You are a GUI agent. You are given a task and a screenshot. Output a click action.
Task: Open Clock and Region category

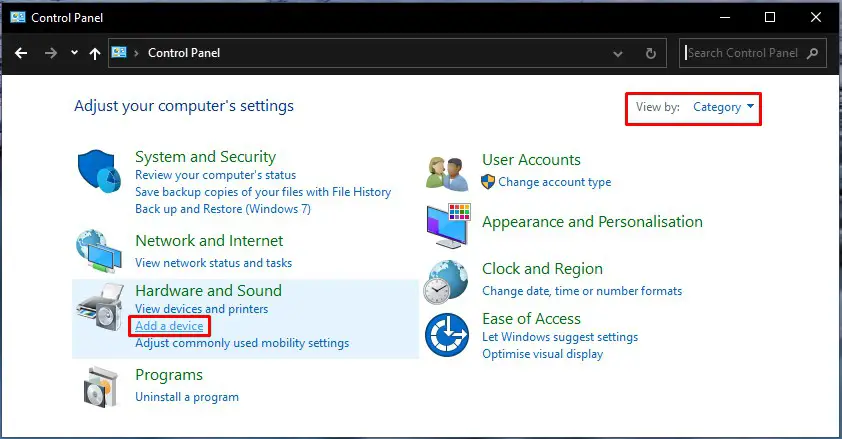coord(542,268)
